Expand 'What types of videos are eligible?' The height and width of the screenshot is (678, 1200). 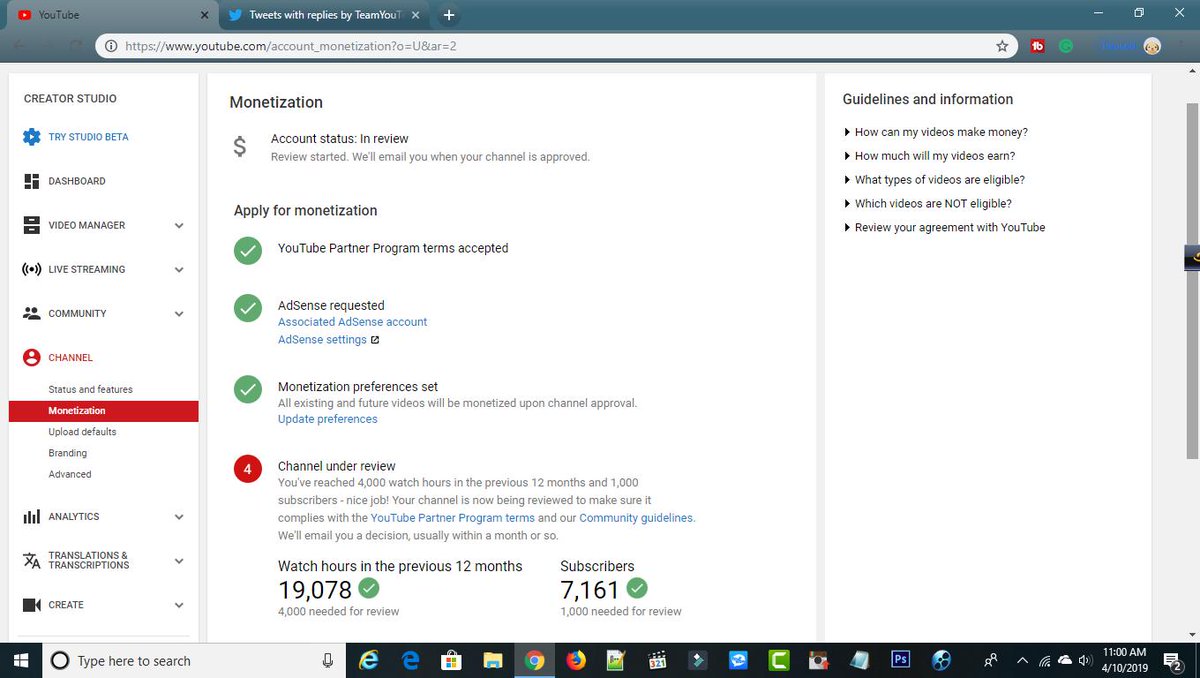click(x=935, y=180)
